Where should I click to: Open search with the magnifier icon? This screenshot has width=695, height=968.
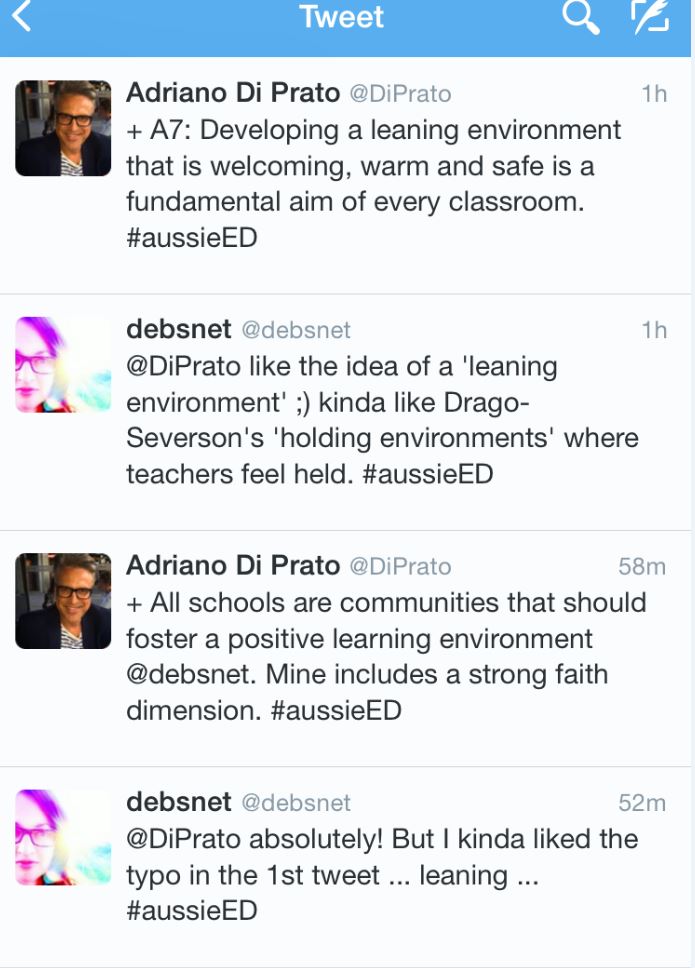pyautogui.click(x=580, y=18)
